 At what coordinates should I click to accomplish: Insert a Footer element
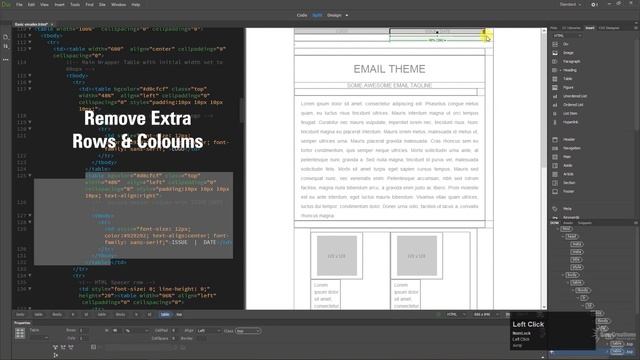568,191
